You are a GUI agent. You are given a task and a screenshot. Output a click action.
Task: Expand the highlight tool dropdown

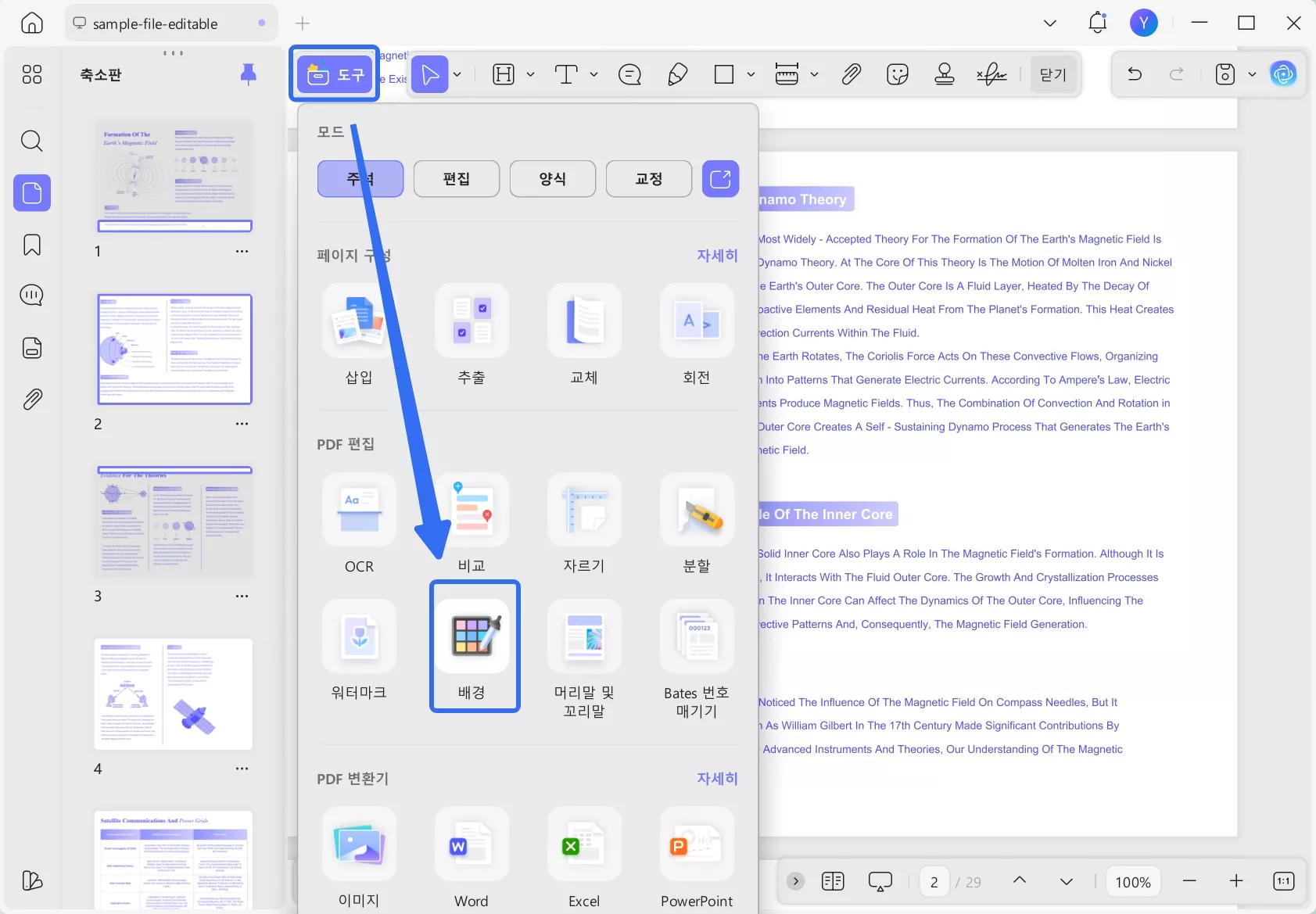click(x=530, y=74)
